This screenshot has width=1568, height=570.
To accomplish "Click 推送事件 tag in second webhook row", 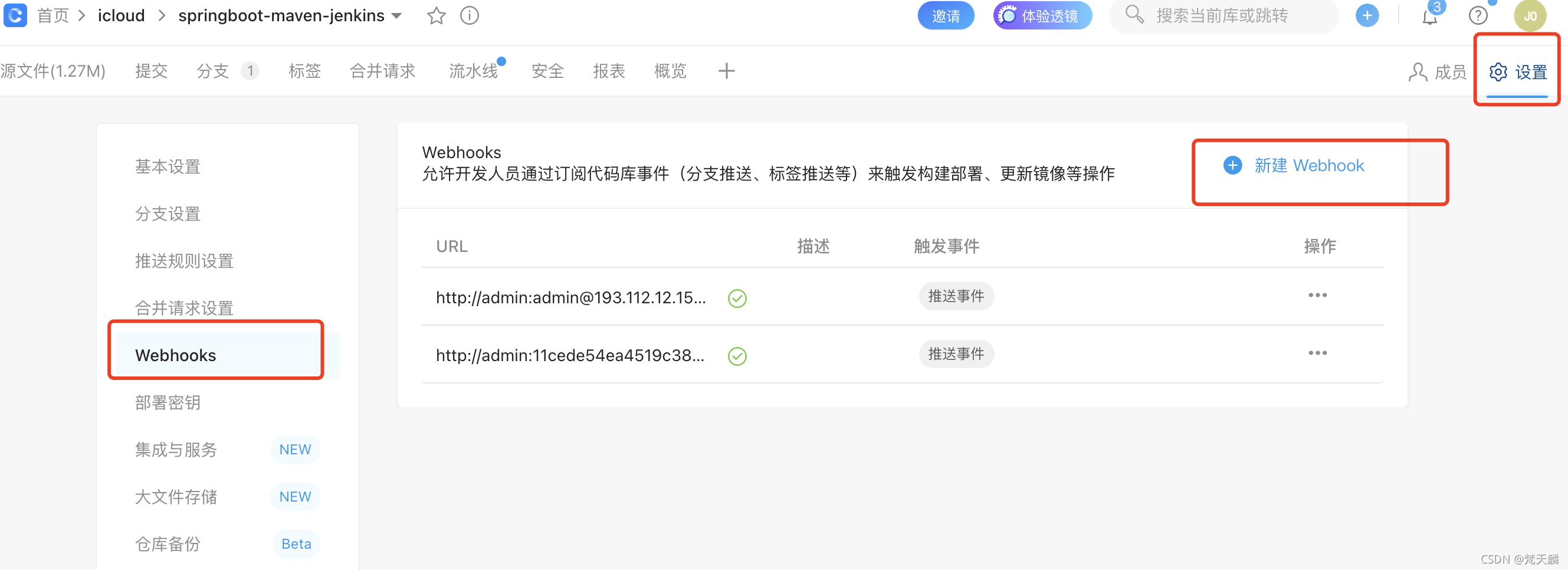I will tap(956, 354).
